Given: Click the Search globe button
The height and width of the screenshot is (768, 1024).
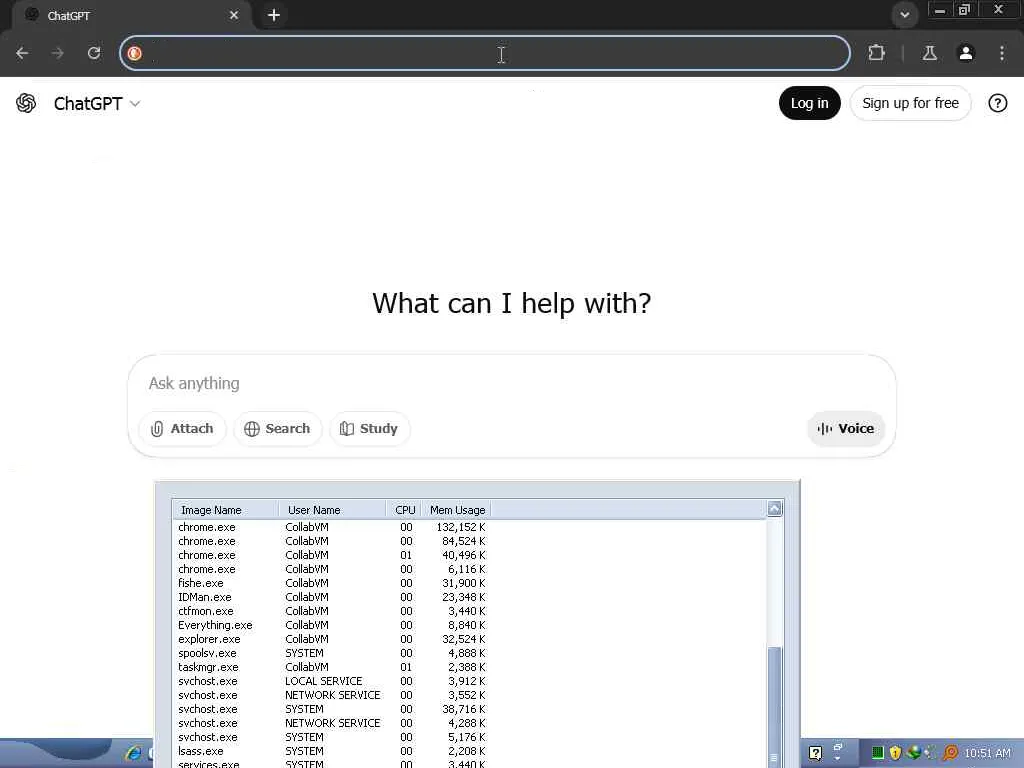Looking at the screenshot, I should [x=278, y=428].
